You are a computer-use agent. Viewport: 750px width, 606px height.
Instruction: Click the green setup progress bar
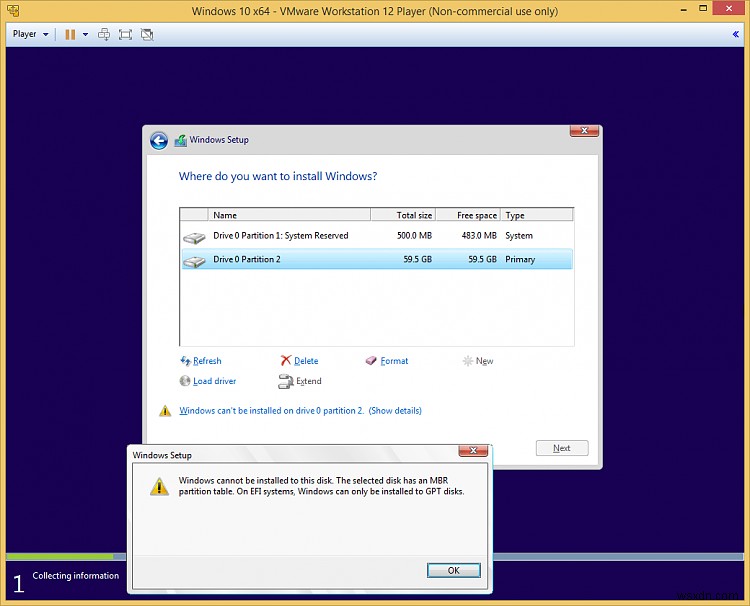click(60, 556)
